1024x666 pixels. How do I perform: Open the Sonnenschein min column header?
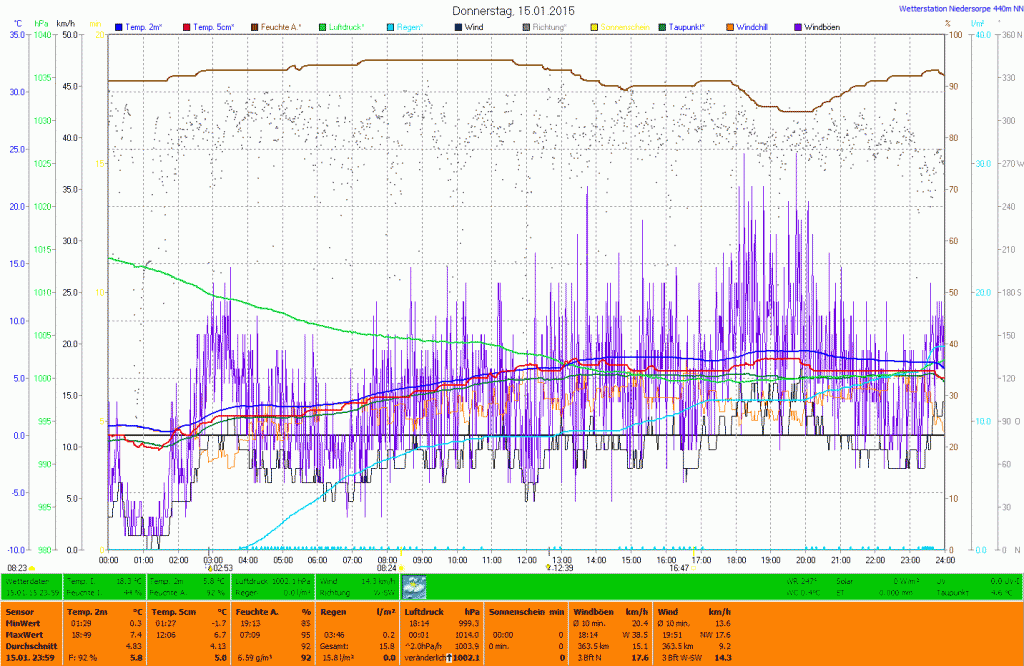point(527,610)
